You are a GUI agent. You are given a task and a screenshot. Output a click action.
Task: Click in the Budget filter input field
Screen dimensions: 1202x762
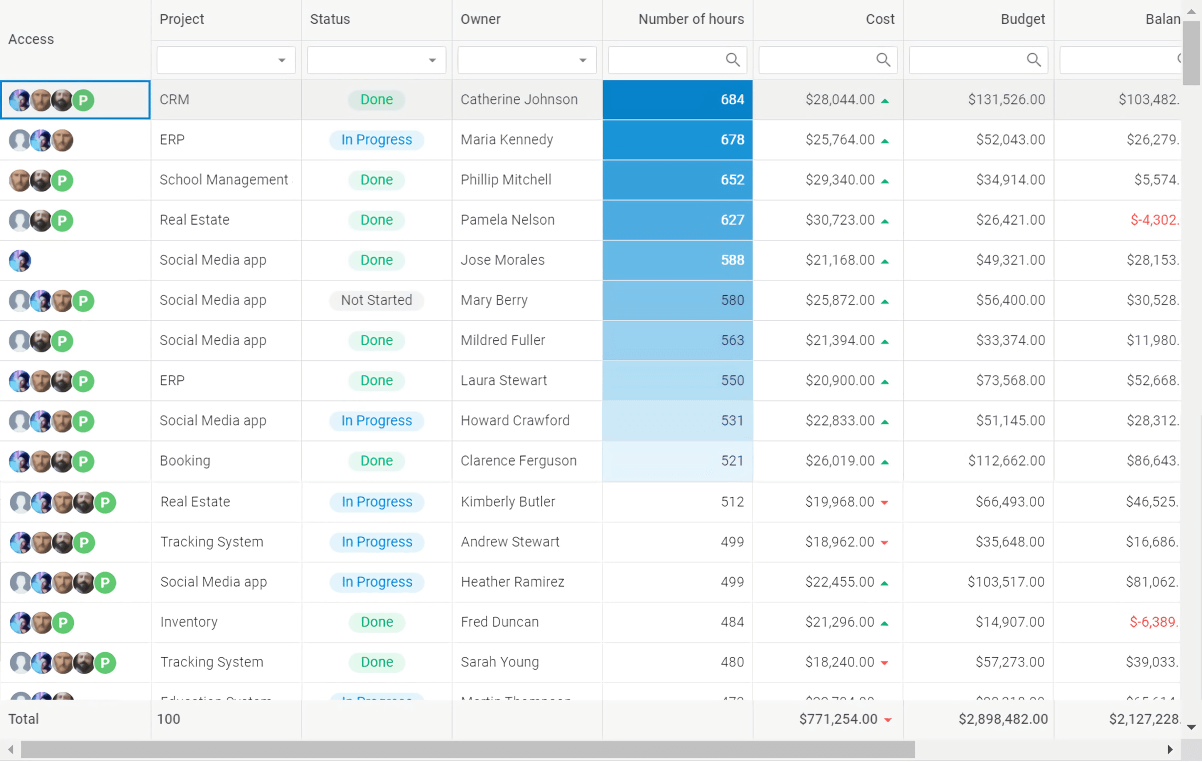coord(967,60)
